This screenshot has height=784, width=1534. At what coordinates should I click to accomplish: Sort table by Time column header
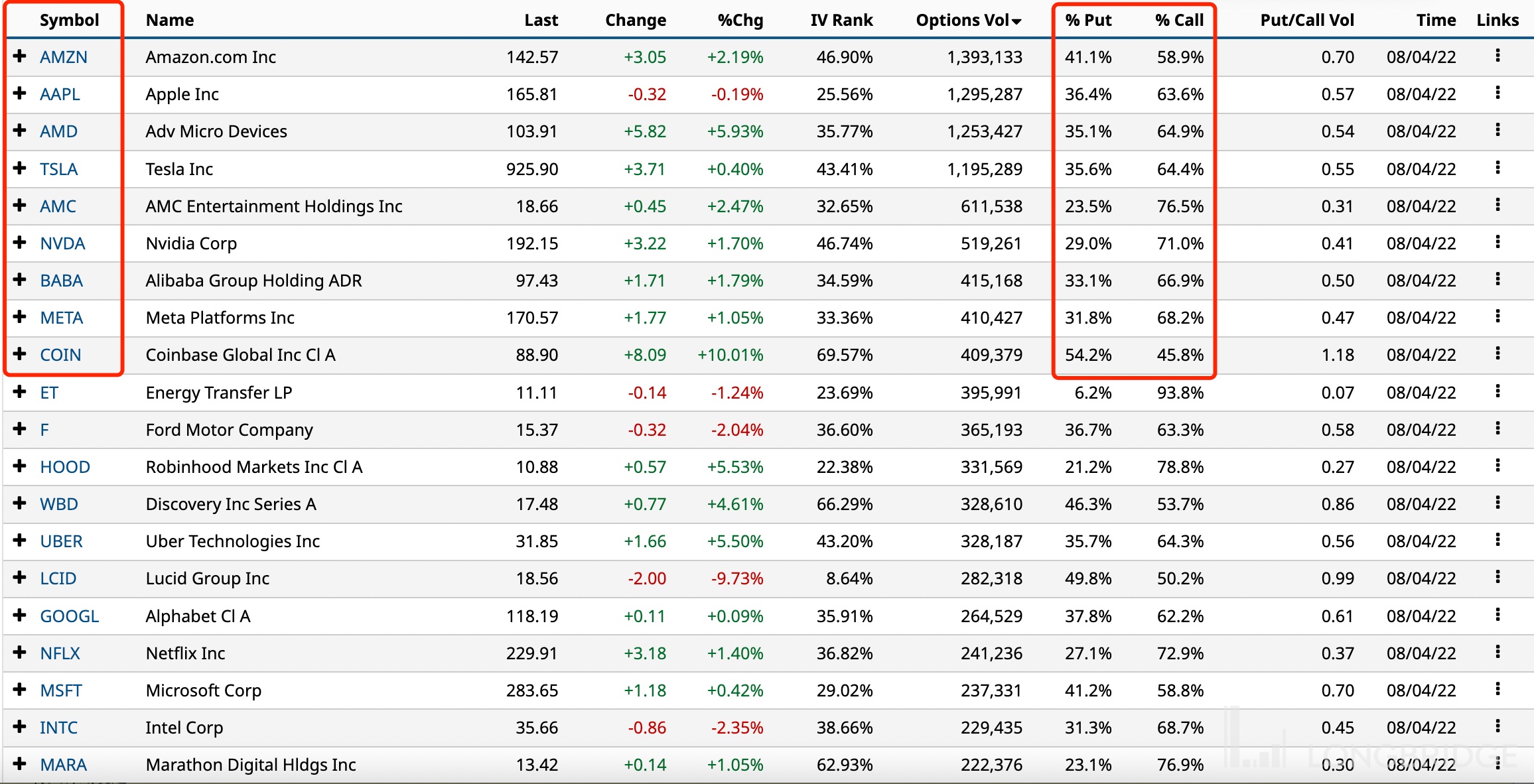(x=1436, y=20)
